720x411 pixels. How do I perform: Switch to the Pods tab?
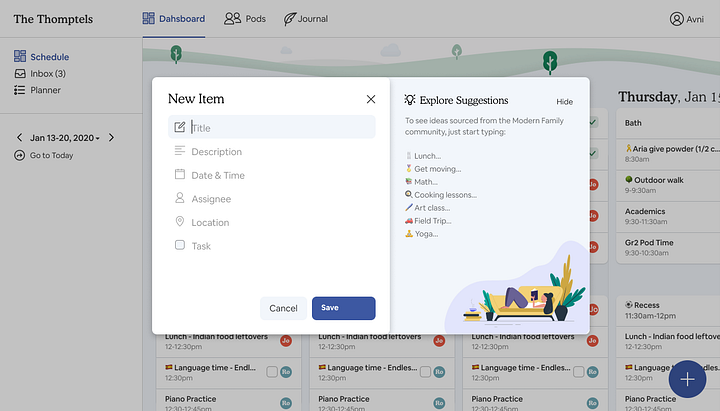tap(245, 19)
